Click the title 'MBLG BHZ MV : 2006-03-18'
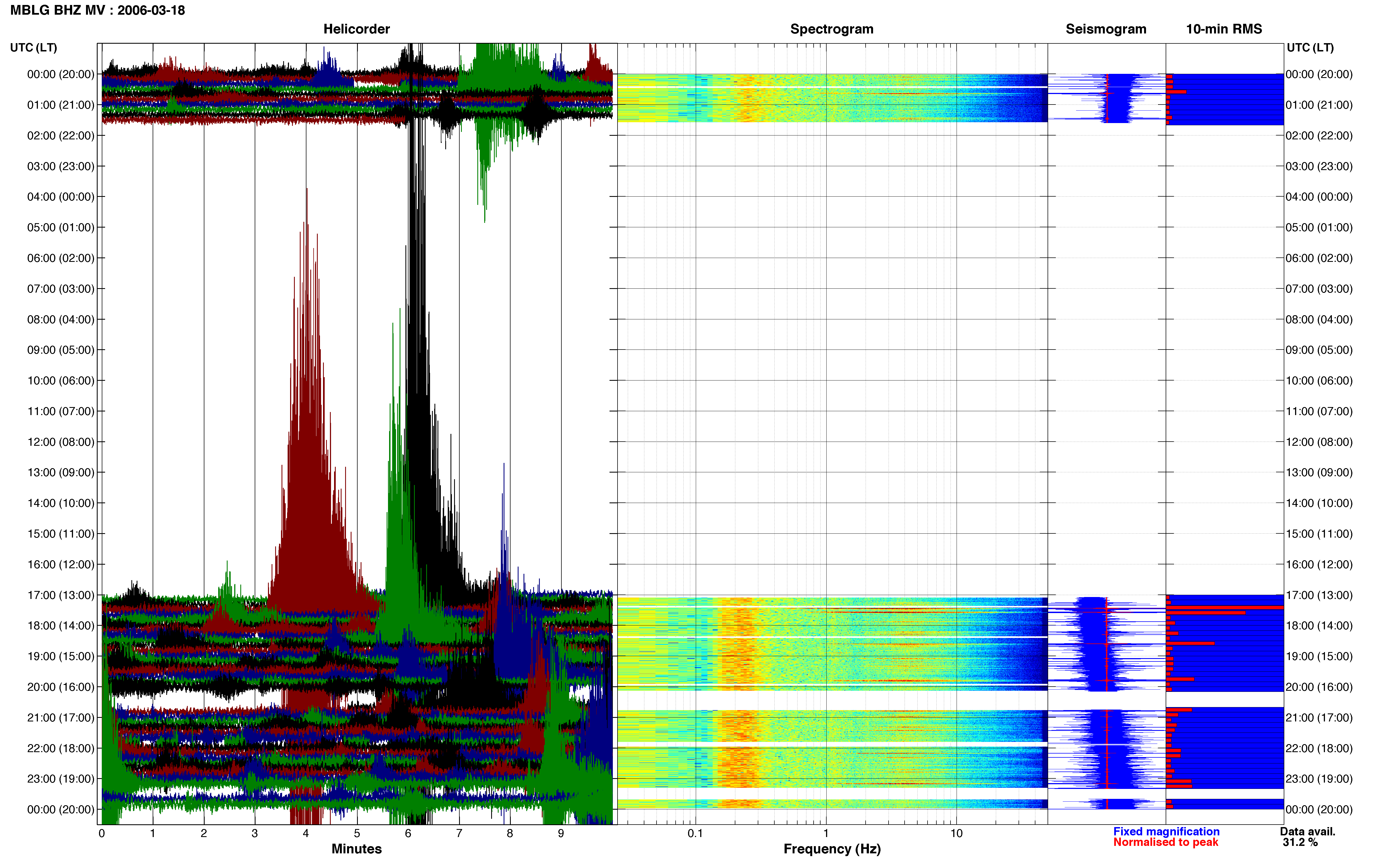 point(98,10)
